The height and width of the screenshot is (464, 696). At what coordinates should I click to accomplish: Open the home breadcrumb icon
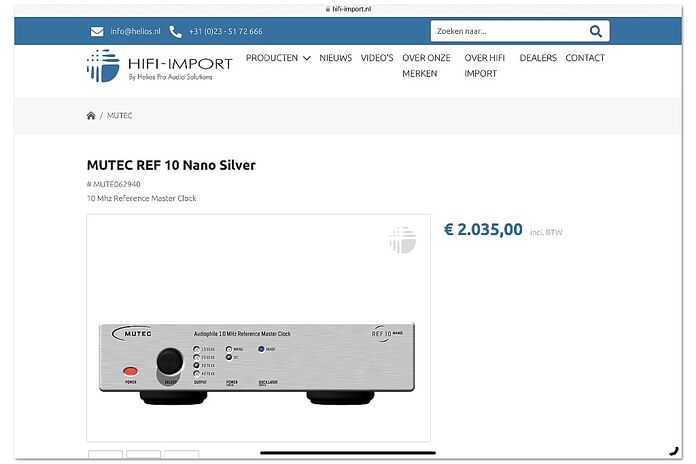91,115
